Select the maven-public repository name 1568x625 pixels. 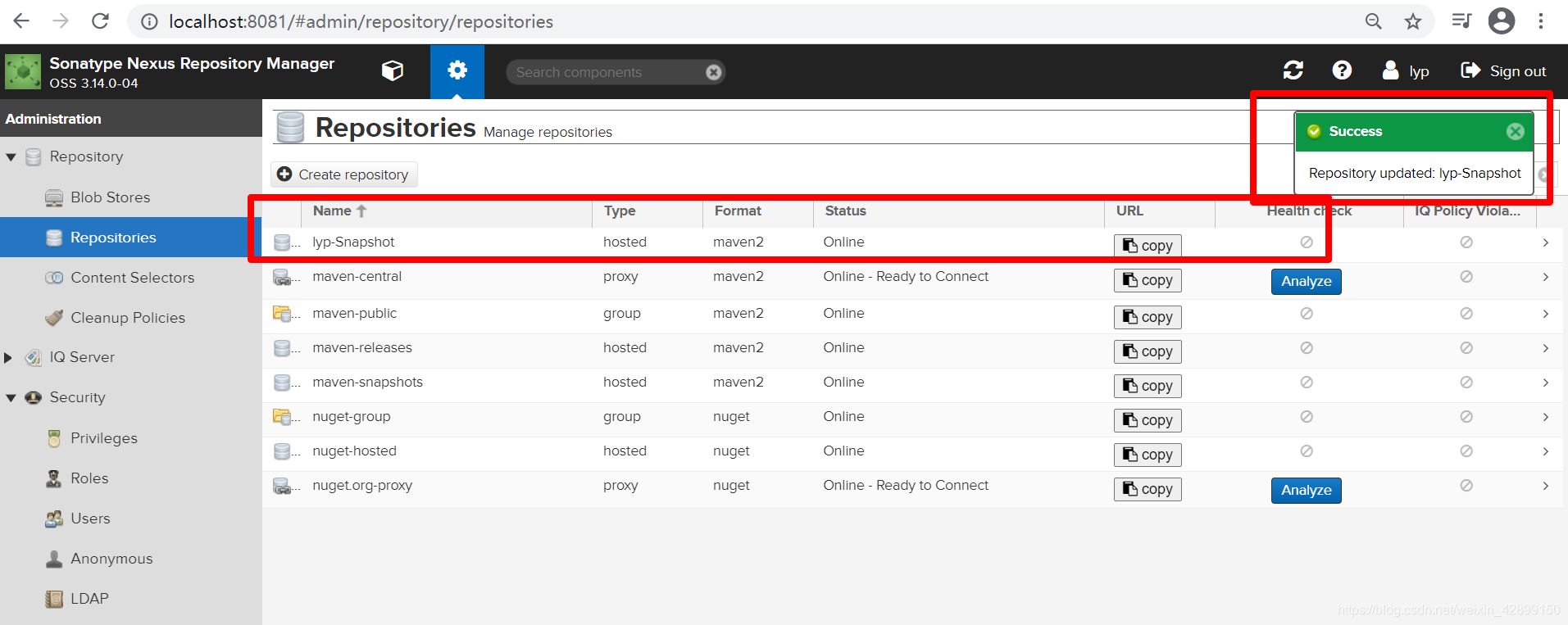click(355, 314)
